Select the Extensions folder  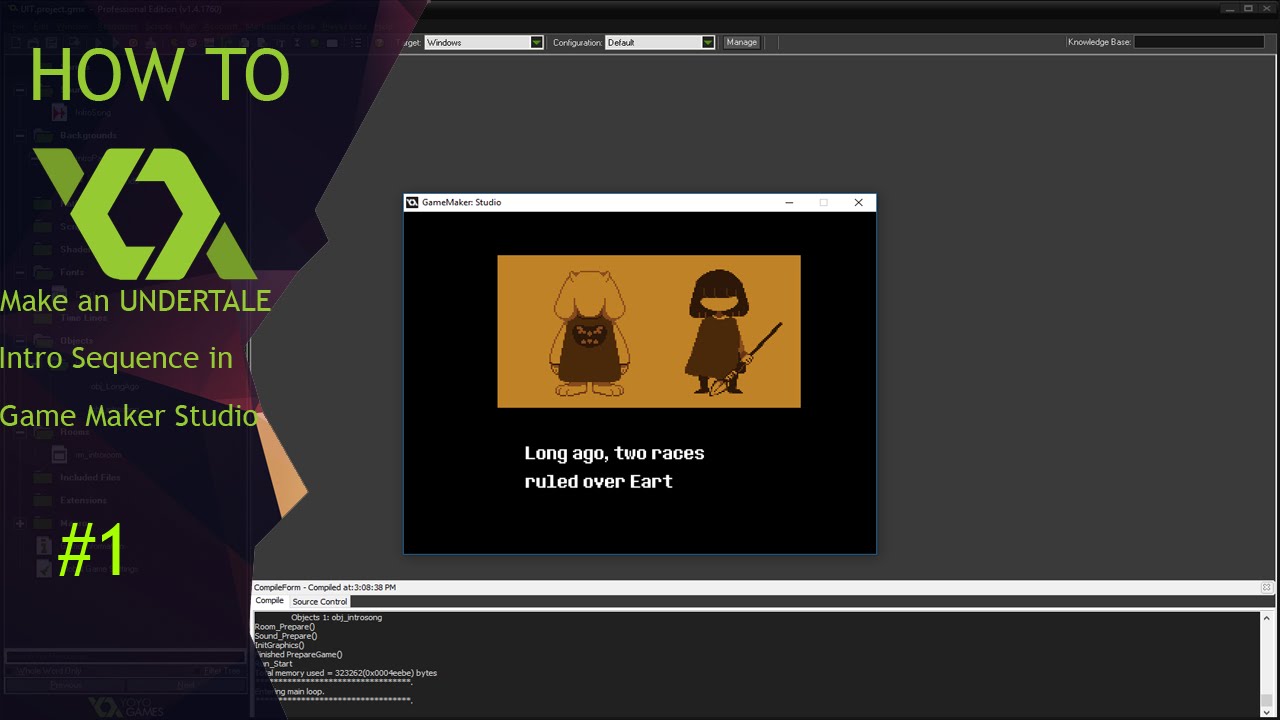click(x=83, y=500)
